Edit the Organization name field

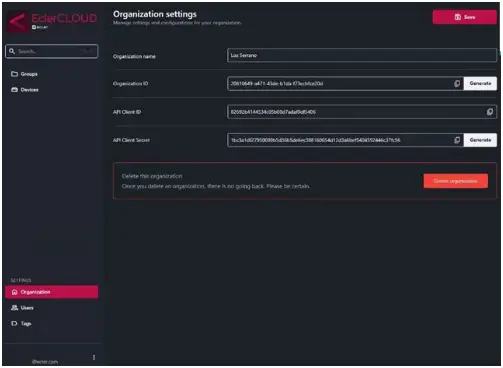click(362, 55)
